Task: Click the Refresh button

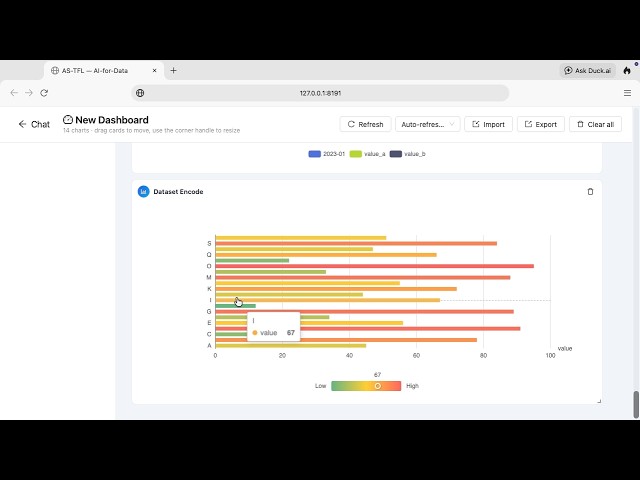Action: coord(365,124)
